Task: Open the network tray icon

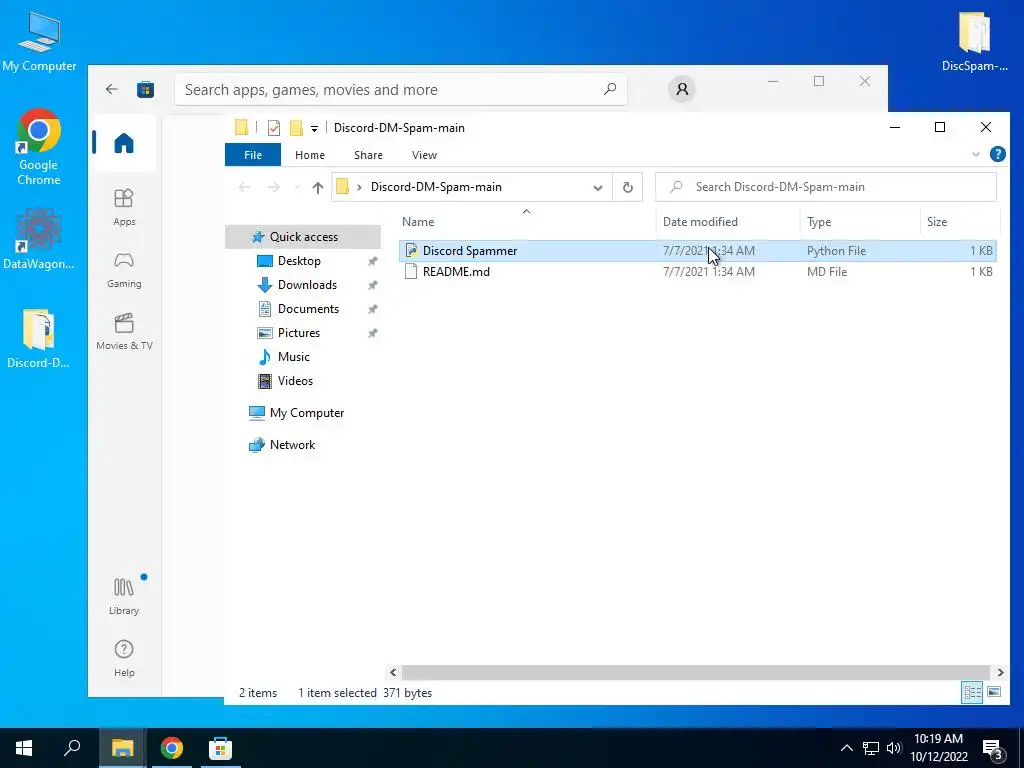Action: click(x=871, y=748)
